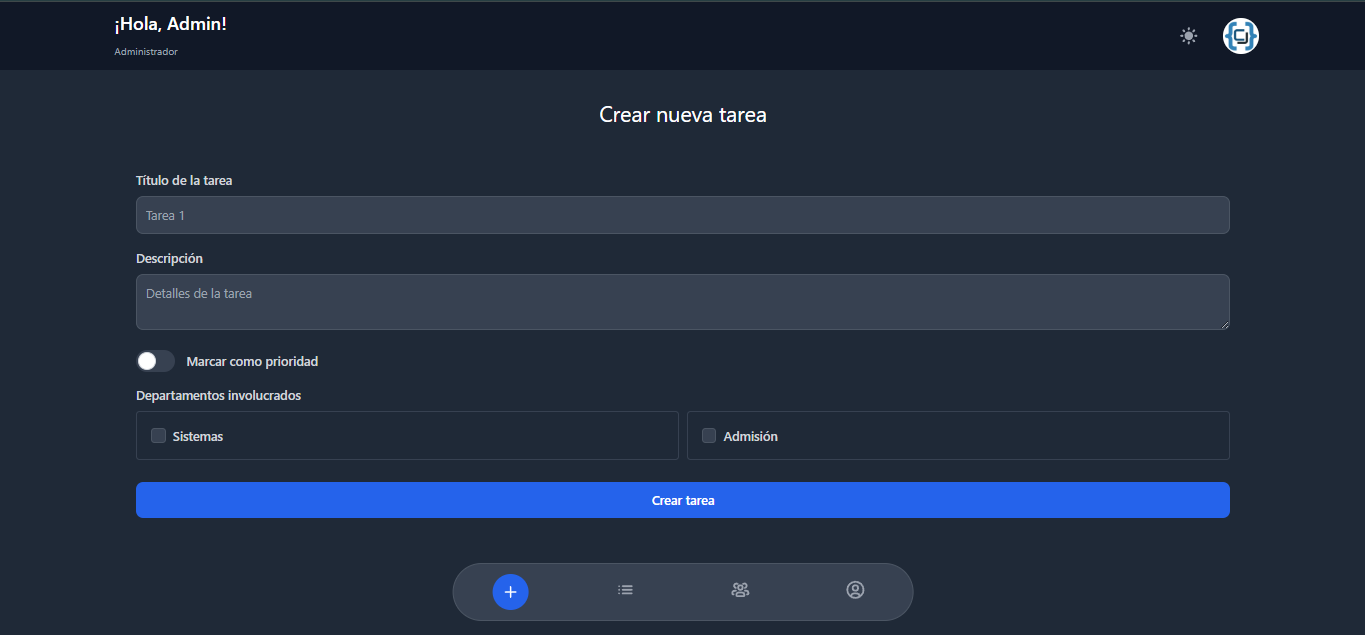Open the profile icon in bottom navigation
Screen dimensions: 1365x635
pyautogui.click(x=855, y=590)
